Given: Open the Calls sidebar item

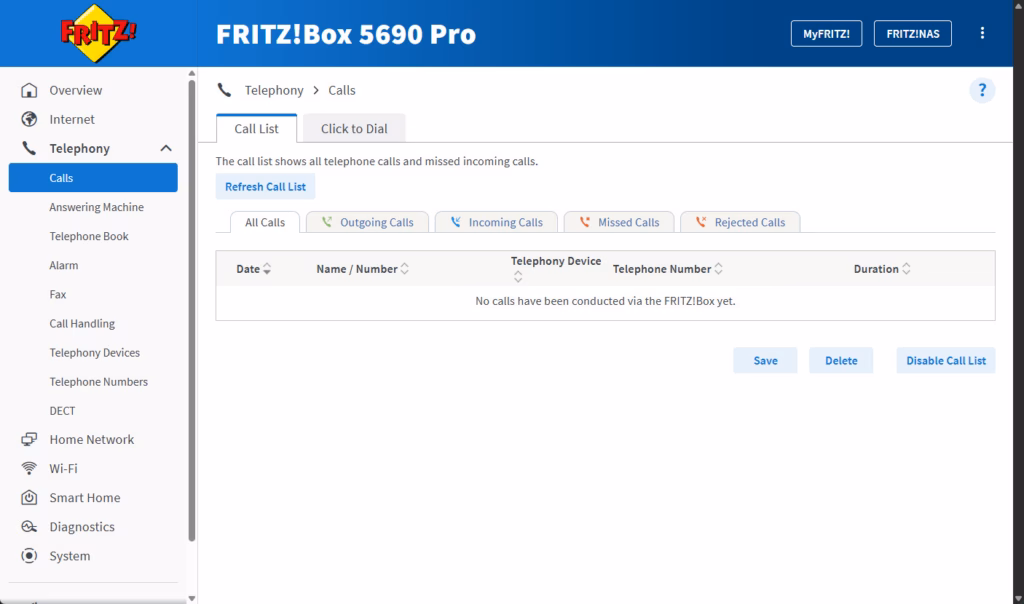Looking at the screenshot, I should click(x=93, y=178).
